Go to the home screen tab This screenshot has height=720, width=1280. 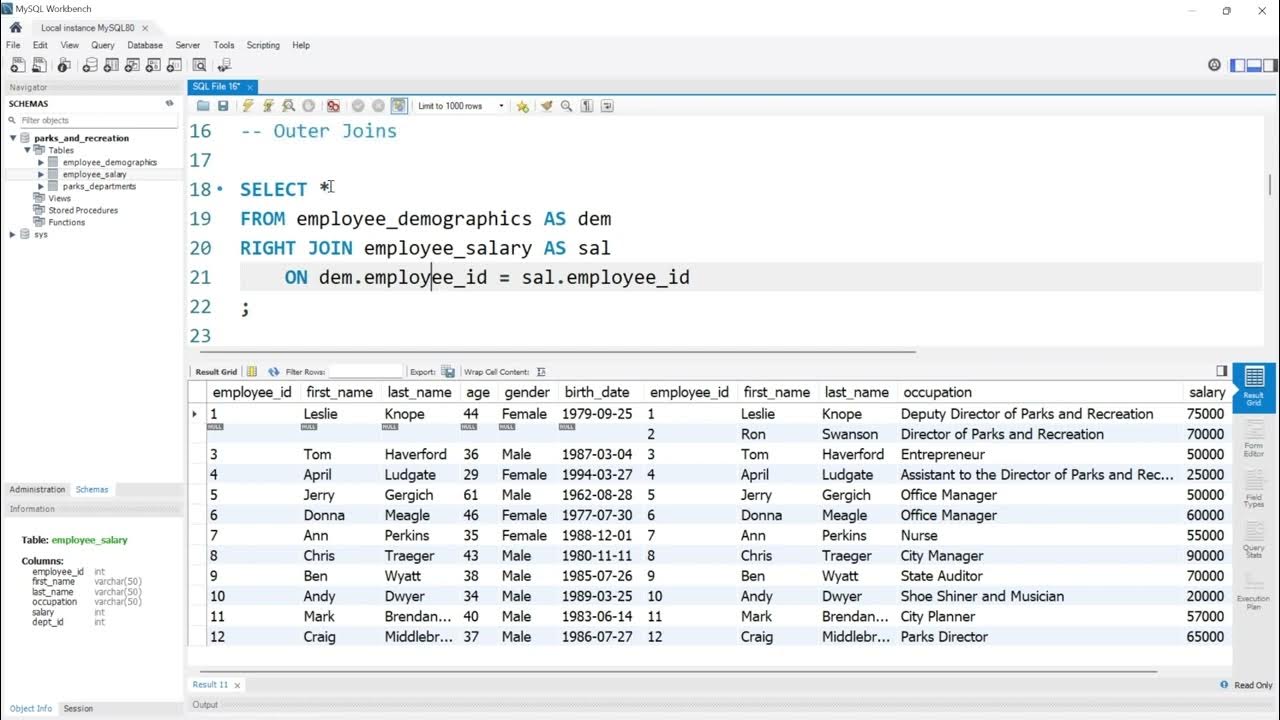pos(15,27)
